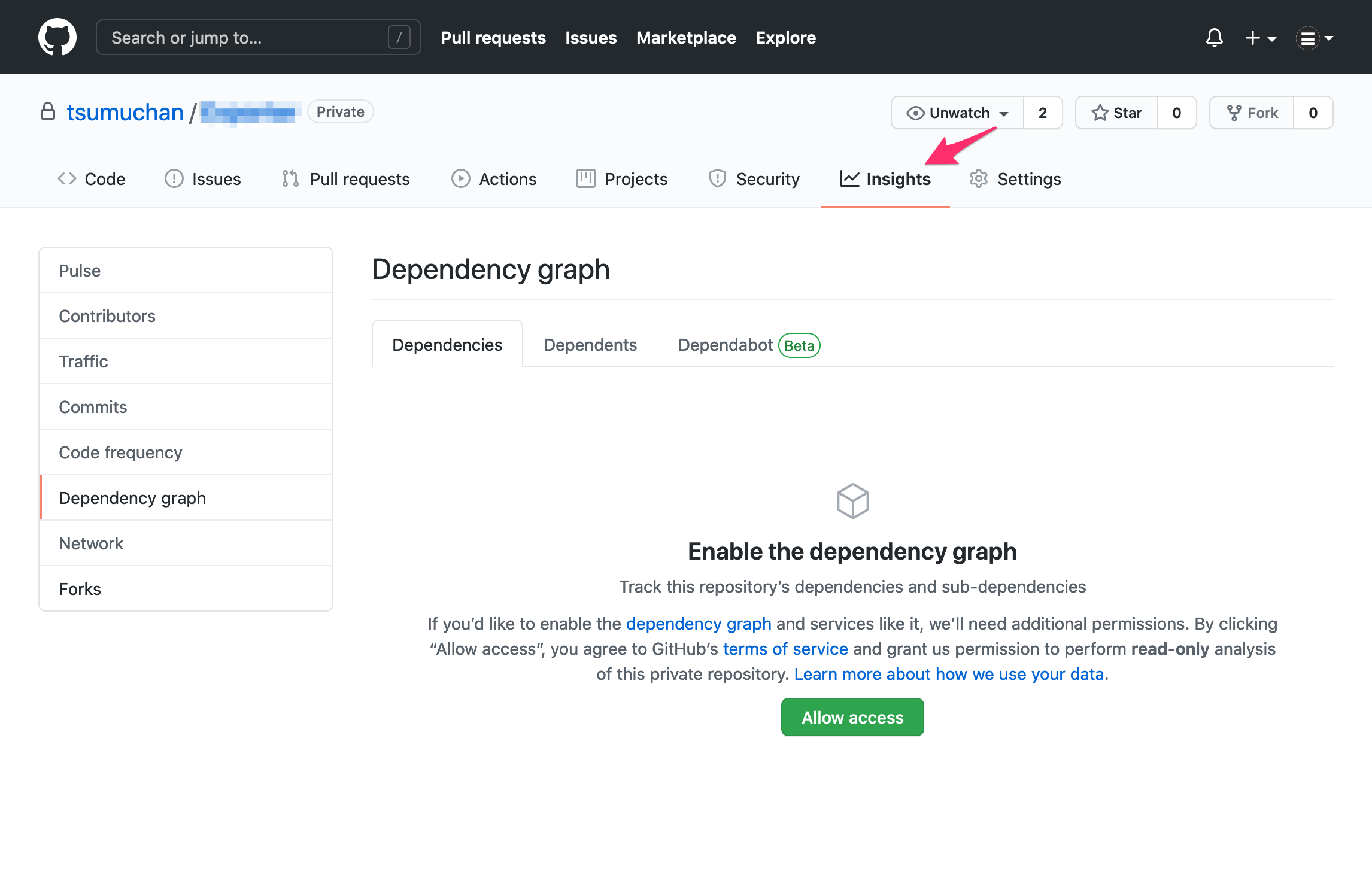Viewport: 1372px width, 875px height.
Task: Open the repository Pull requests tab
Action: tap(346, 178)
